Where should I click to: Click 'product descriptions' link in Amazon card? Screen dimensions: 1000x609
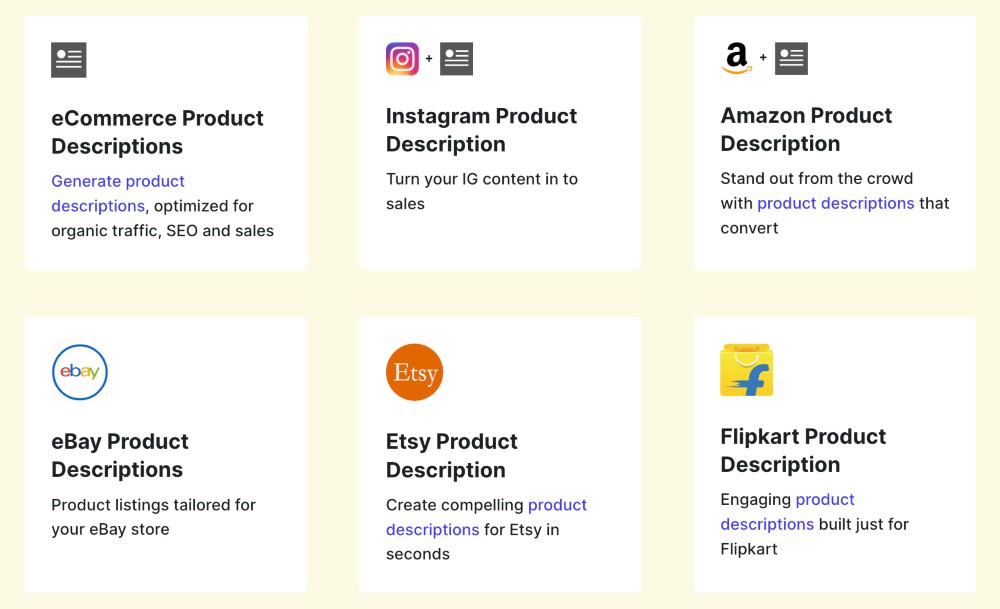click(835, 203)
